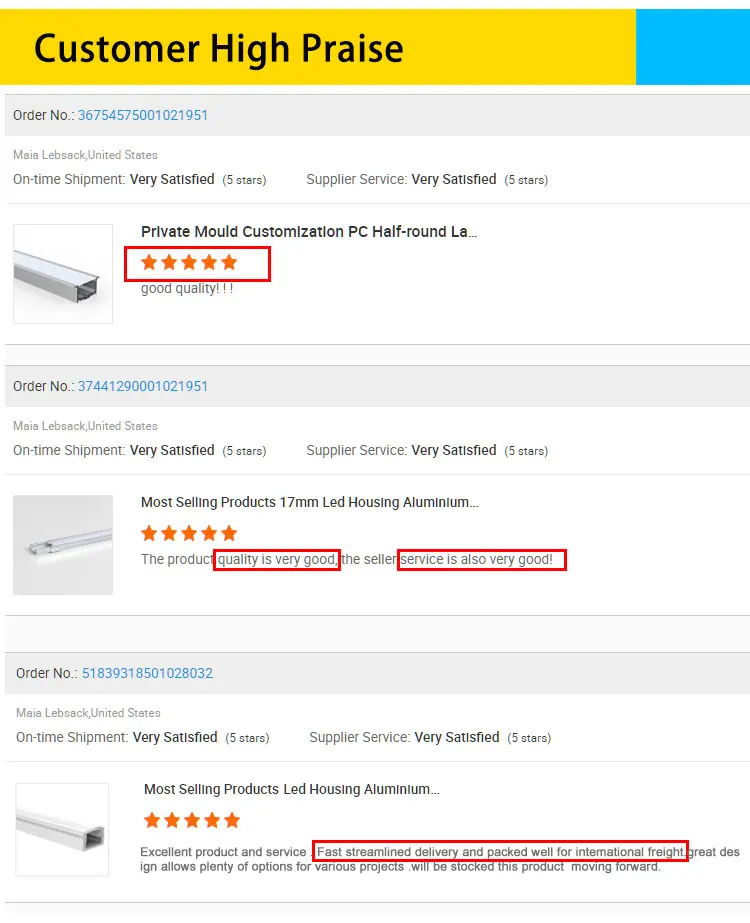Open Most Selling Products 17mm Led Housing title
The height and width of the screenshot is (923, 750).
coord(309,503)
